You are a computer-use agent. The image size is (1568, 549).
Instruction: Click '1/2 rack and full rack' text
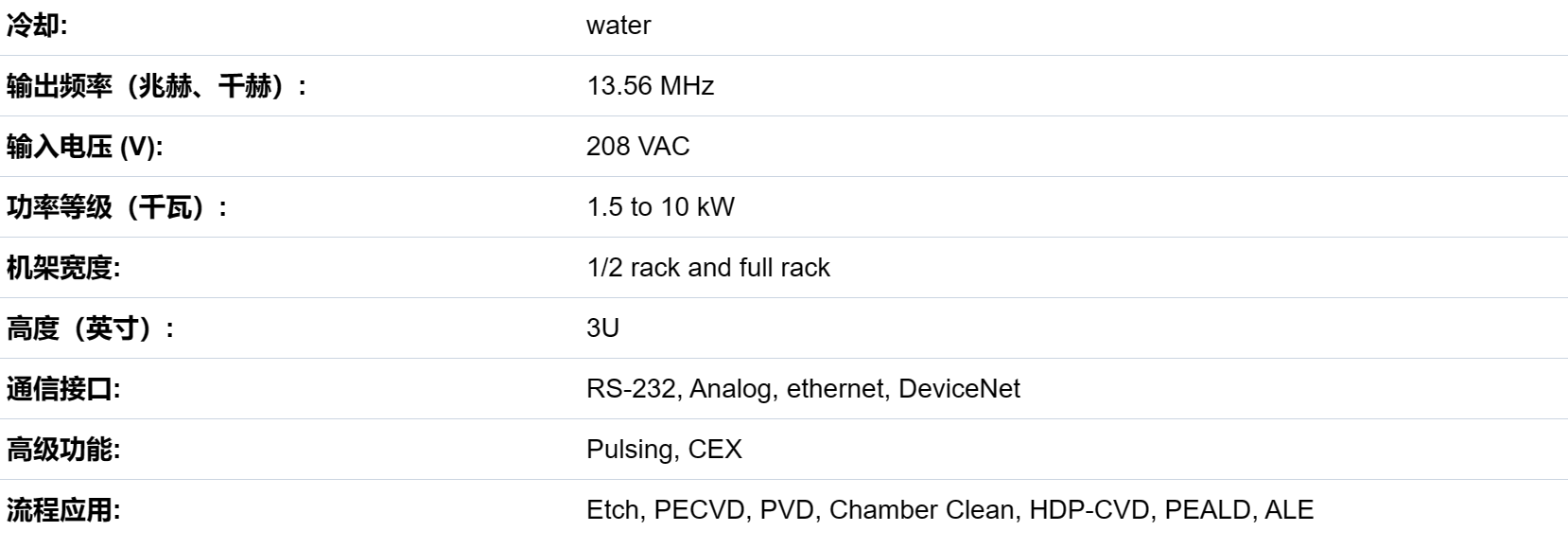point(707,268)
